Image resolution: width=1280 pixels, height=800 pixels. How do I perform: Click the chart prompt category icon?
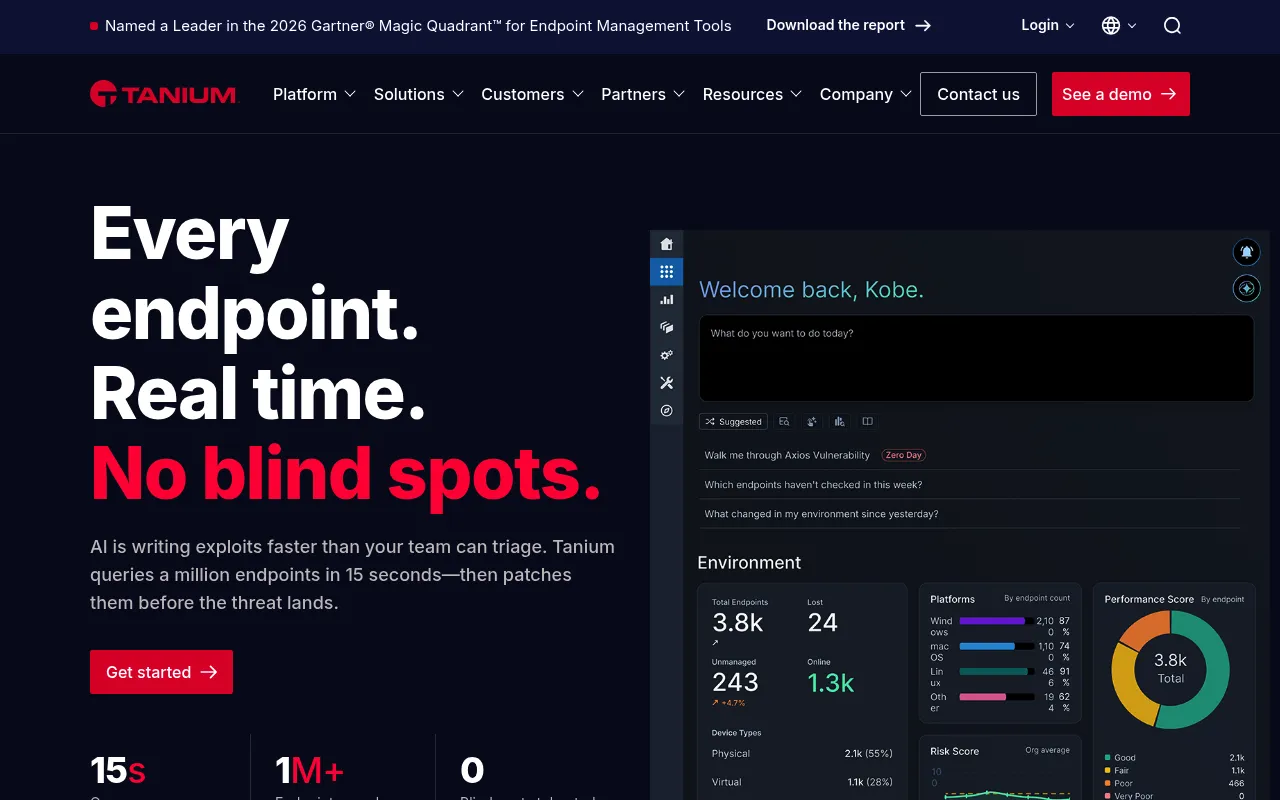click(840, 422)
